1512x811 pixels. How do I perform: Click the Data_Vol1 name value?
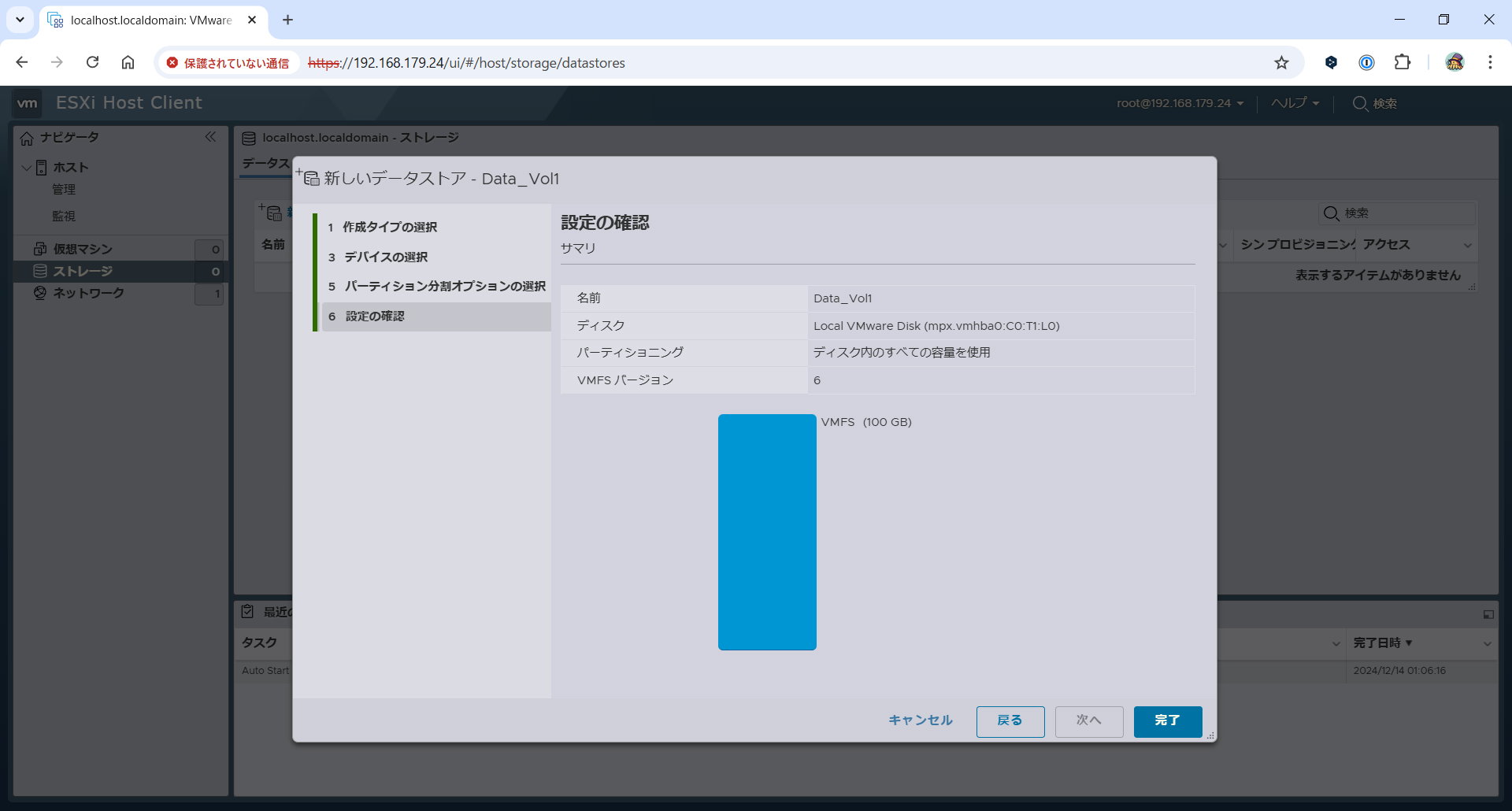pos(843,298)
